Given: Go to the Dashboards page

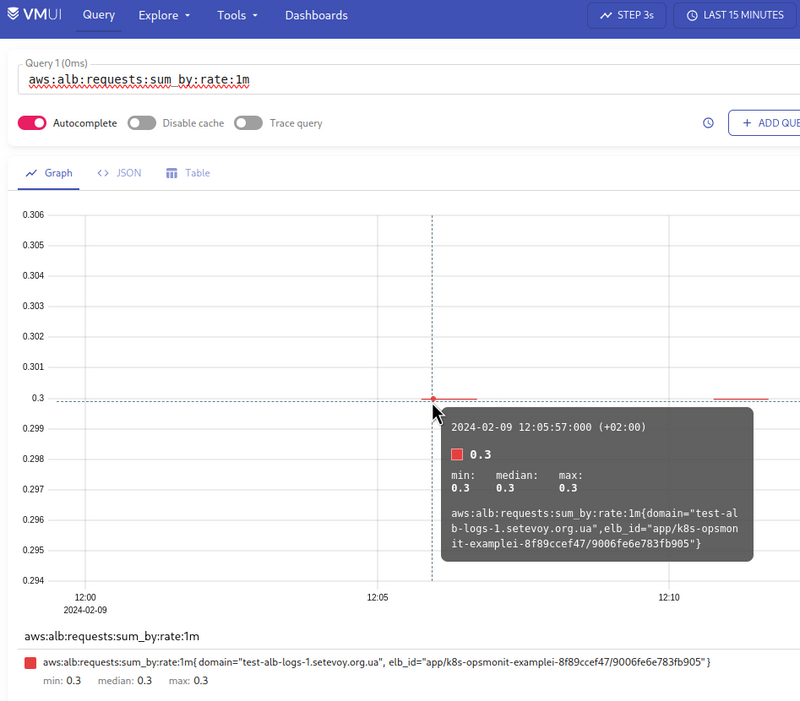Looking at the screenshot, I should (316, 15).
